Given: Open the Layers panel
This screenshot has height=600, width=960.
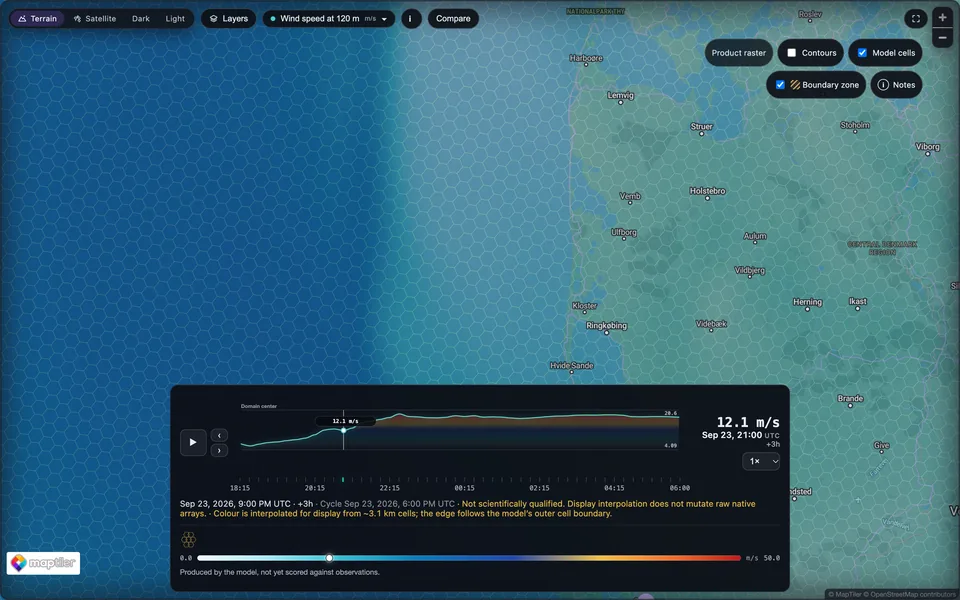Looking at the screenshot, I should coord(228,18).
